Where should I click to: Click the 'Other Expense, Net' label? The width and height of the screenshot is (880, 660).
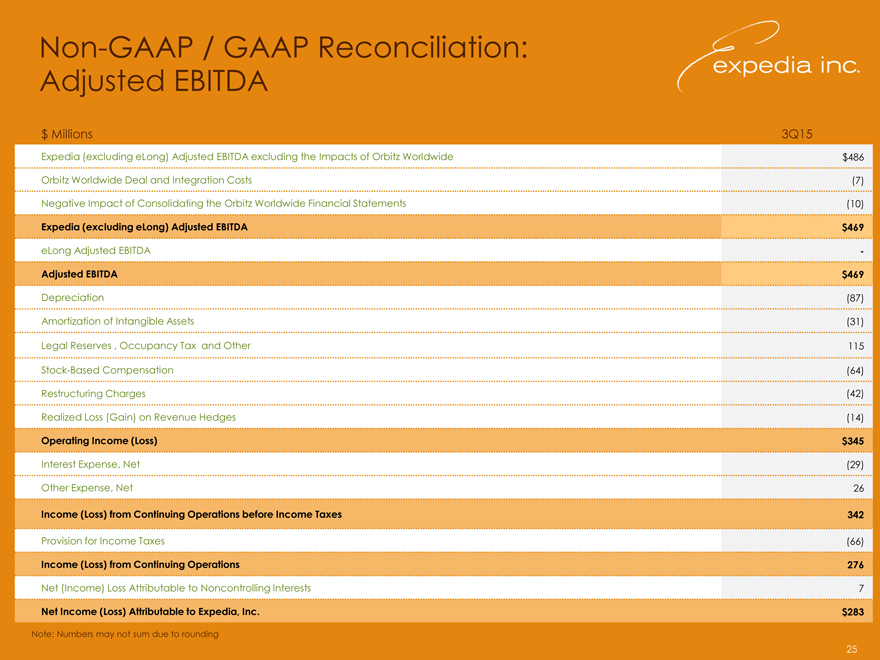(87, 488)
